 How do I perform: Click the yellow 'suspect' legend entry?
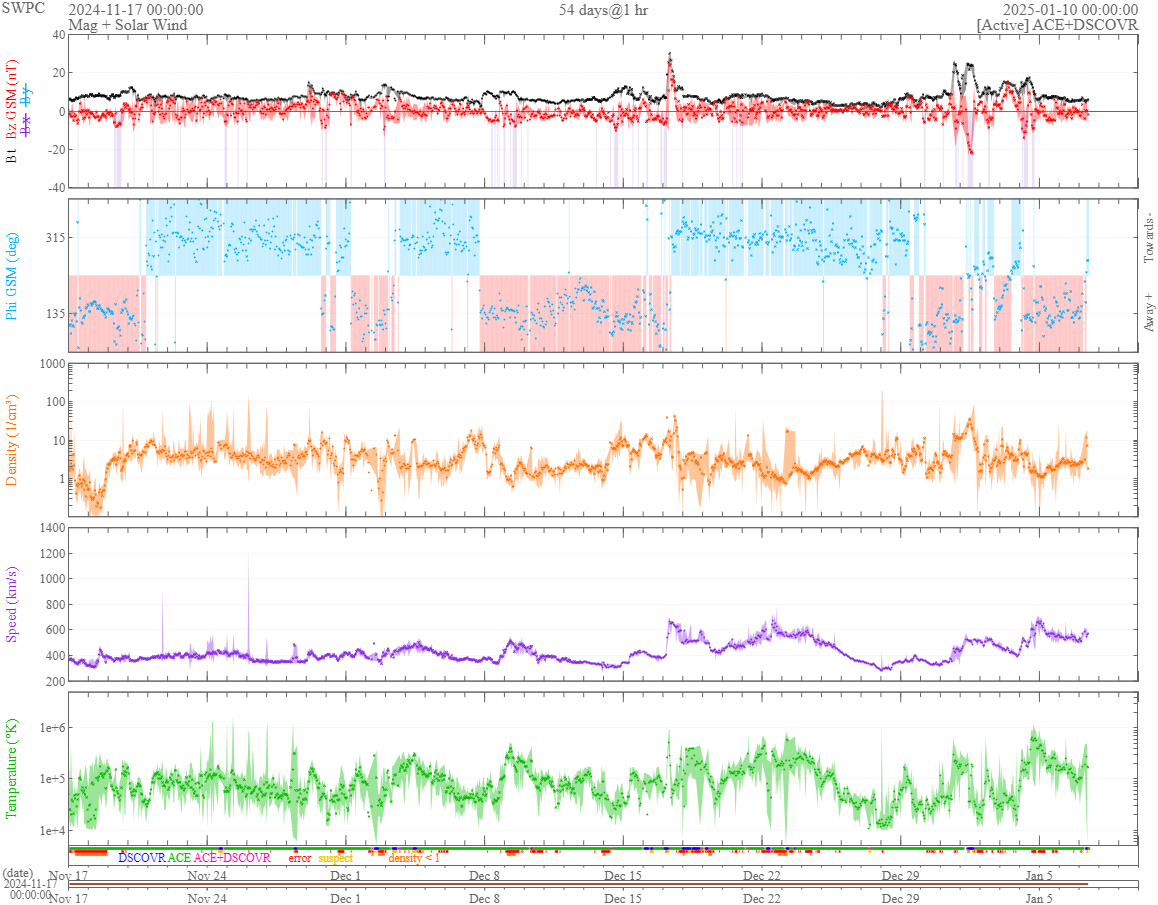(335, 858)
